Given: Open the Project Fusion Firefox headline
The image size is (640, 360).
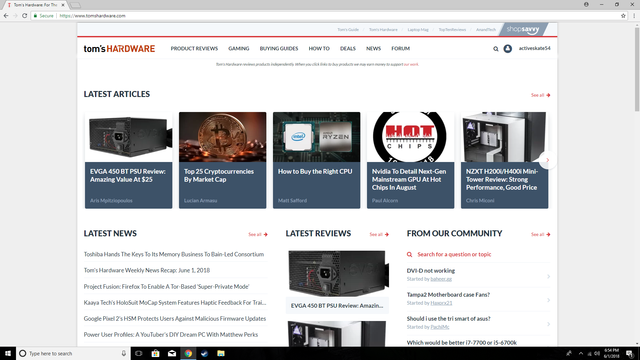Looking at the screenshot, I should click(x=167, y=287).
